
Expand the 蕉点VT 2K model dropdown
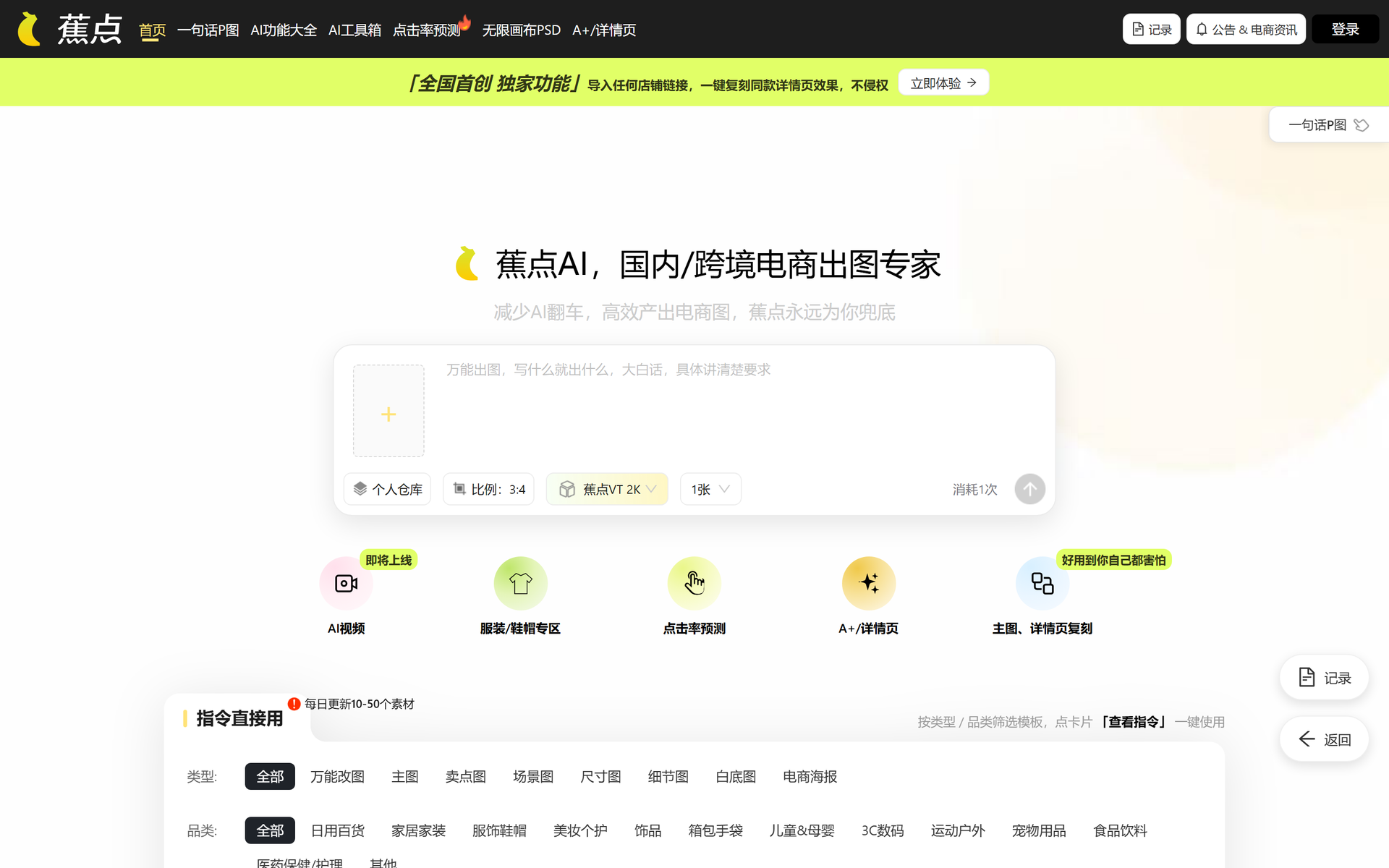tap(607, 489)
